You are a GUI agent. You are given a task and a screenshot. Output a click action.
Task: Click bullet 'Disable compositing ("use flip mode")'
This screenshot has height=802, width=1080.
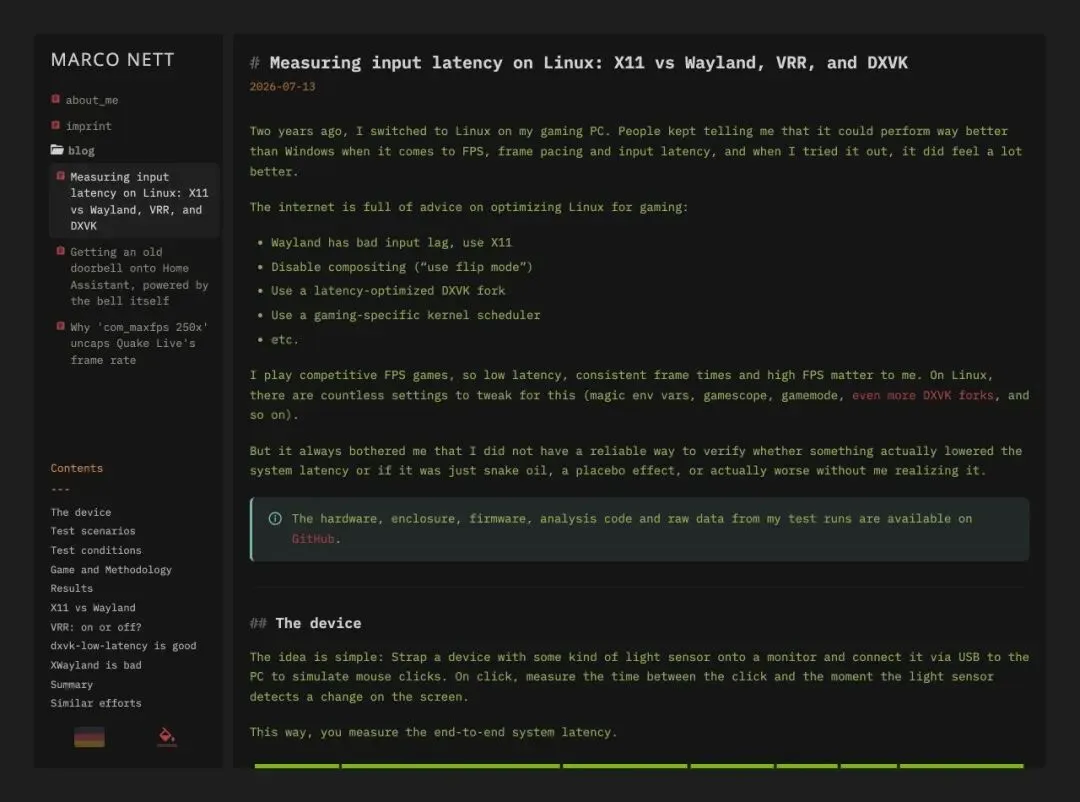(x=402, y=267)
